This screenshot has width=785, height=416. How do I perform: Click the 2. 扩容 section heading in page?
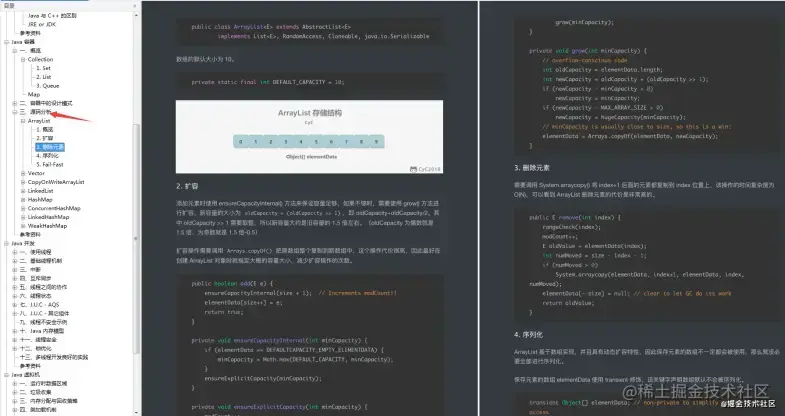[x=187, y=186]
